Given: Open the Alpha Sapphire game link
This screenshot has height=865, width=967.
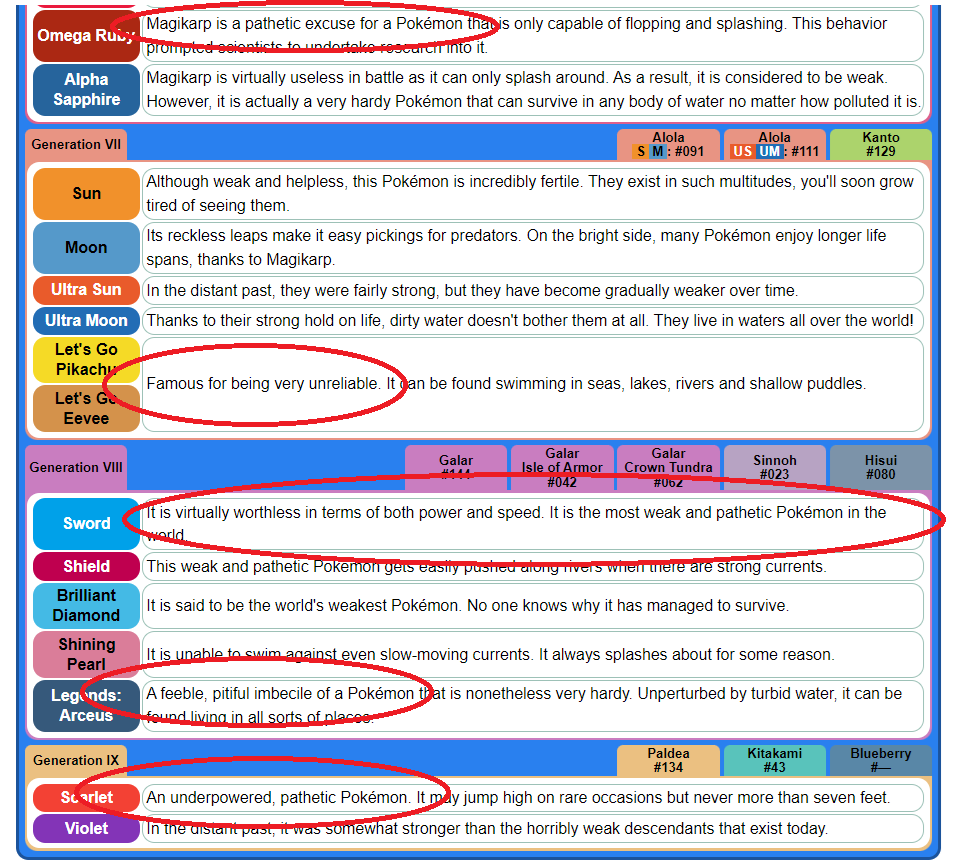Looking at the screenshot, I should [x=86, y=89].
